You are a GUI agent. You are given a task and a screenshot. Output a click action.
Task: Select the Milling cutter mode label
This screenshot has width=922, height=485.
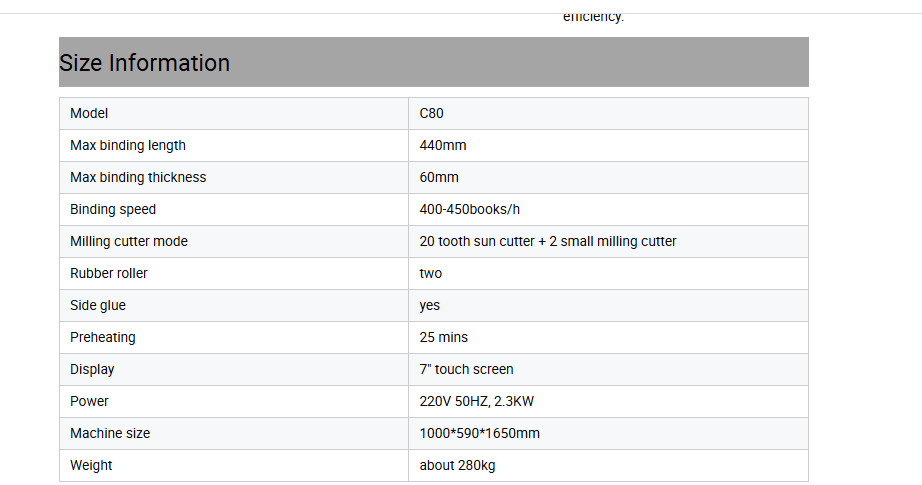[x=129, y=242]
